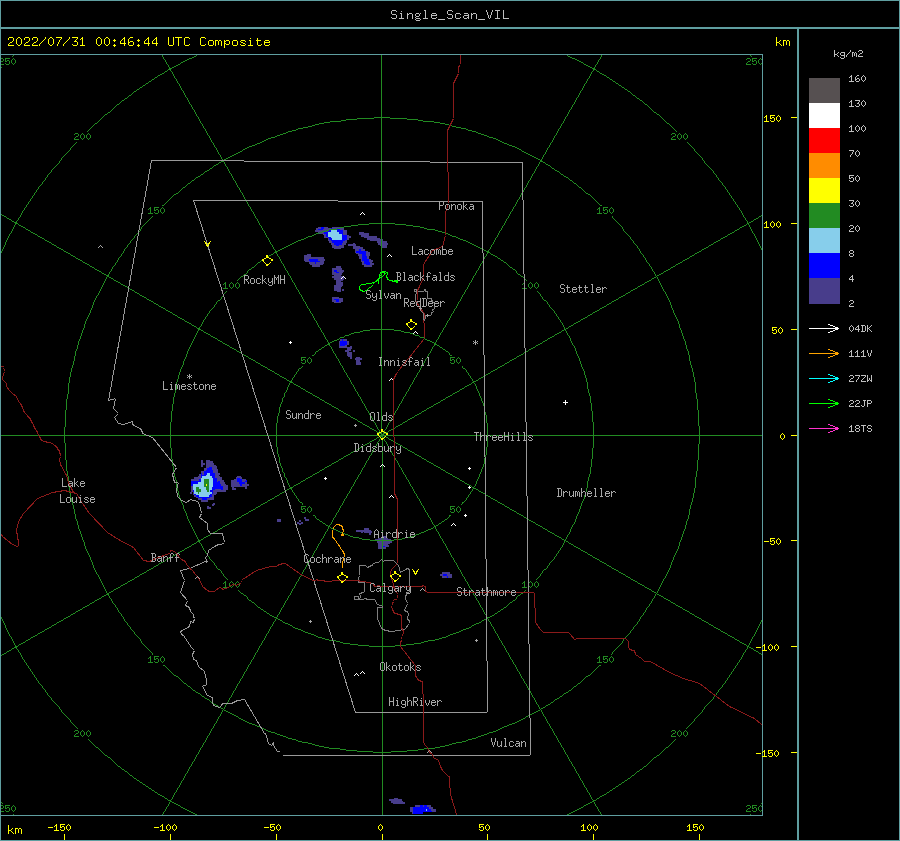Click the Vulcan town label
The image size is (900, 841).
[508, 743]
